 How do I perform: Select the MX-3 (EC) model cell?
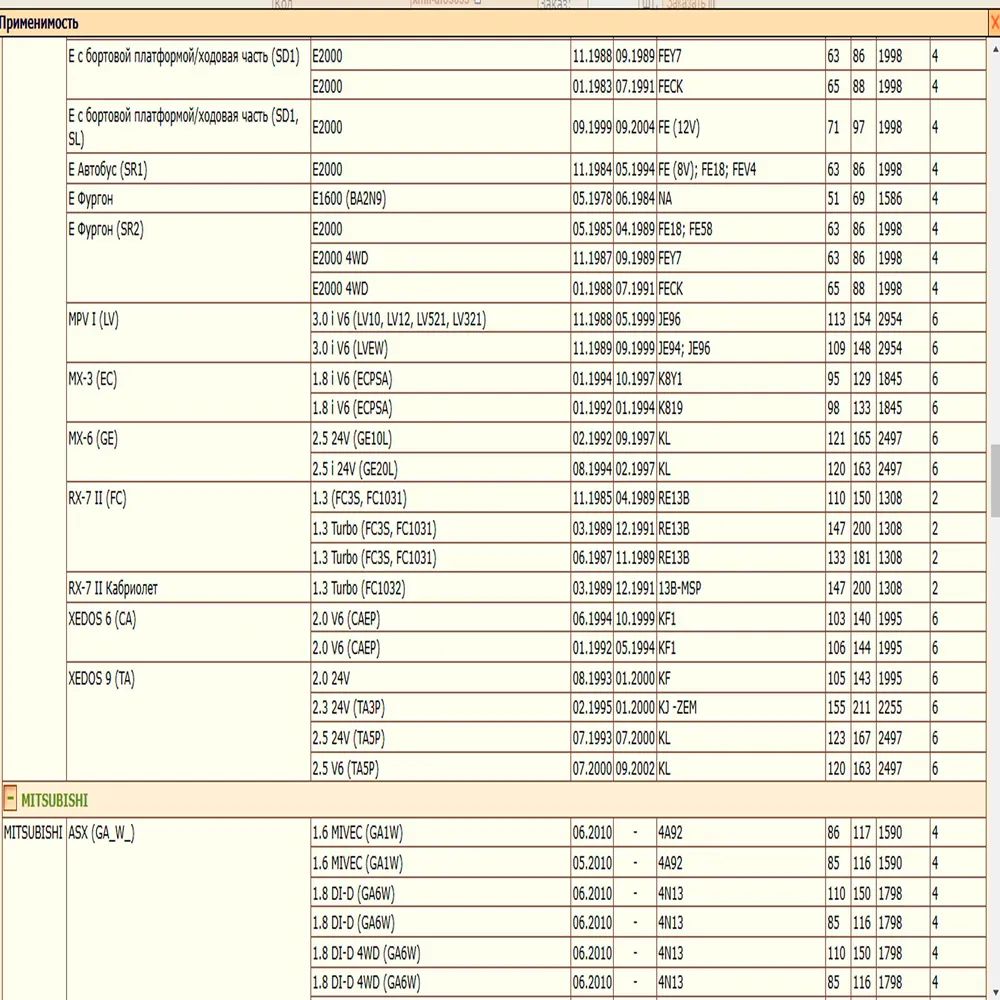92,379
